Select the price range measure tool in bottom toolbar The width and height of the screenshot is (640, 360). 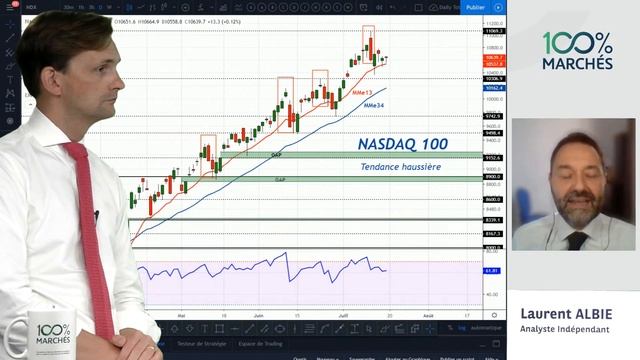354,329
